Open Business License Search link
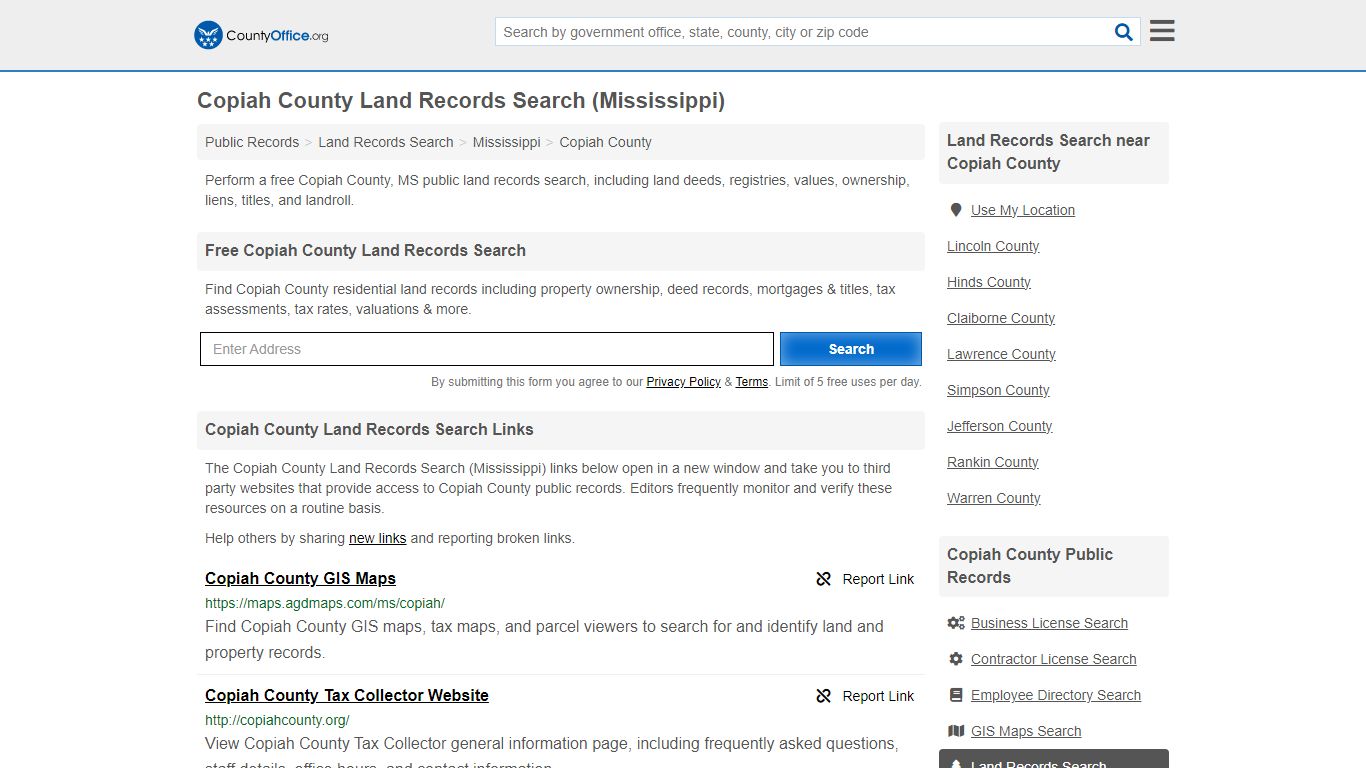 point(1049,623)
